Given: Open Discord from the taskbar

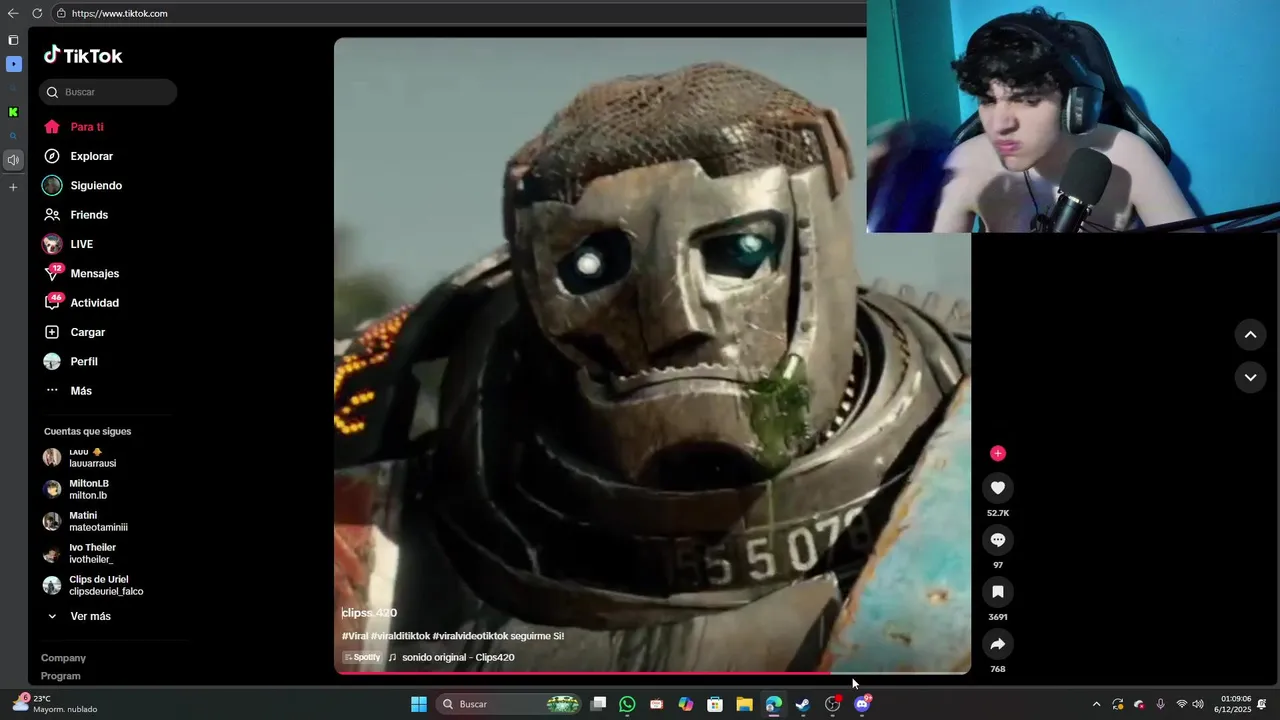Looking at the screenshot, I should (862, 704).
